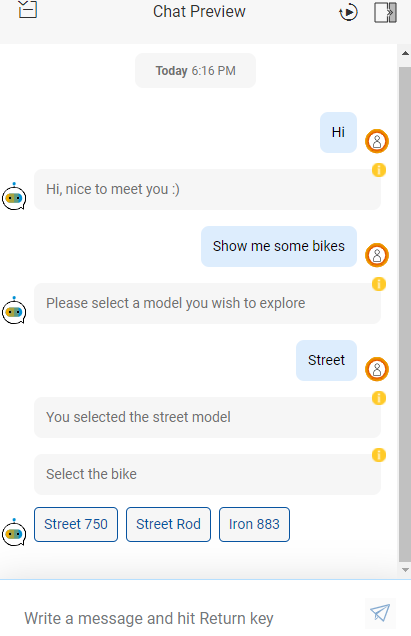Click bot avatar beside 'Hi, nice to meet you'
The image size is (411, 636).
[x=14, y=197]
